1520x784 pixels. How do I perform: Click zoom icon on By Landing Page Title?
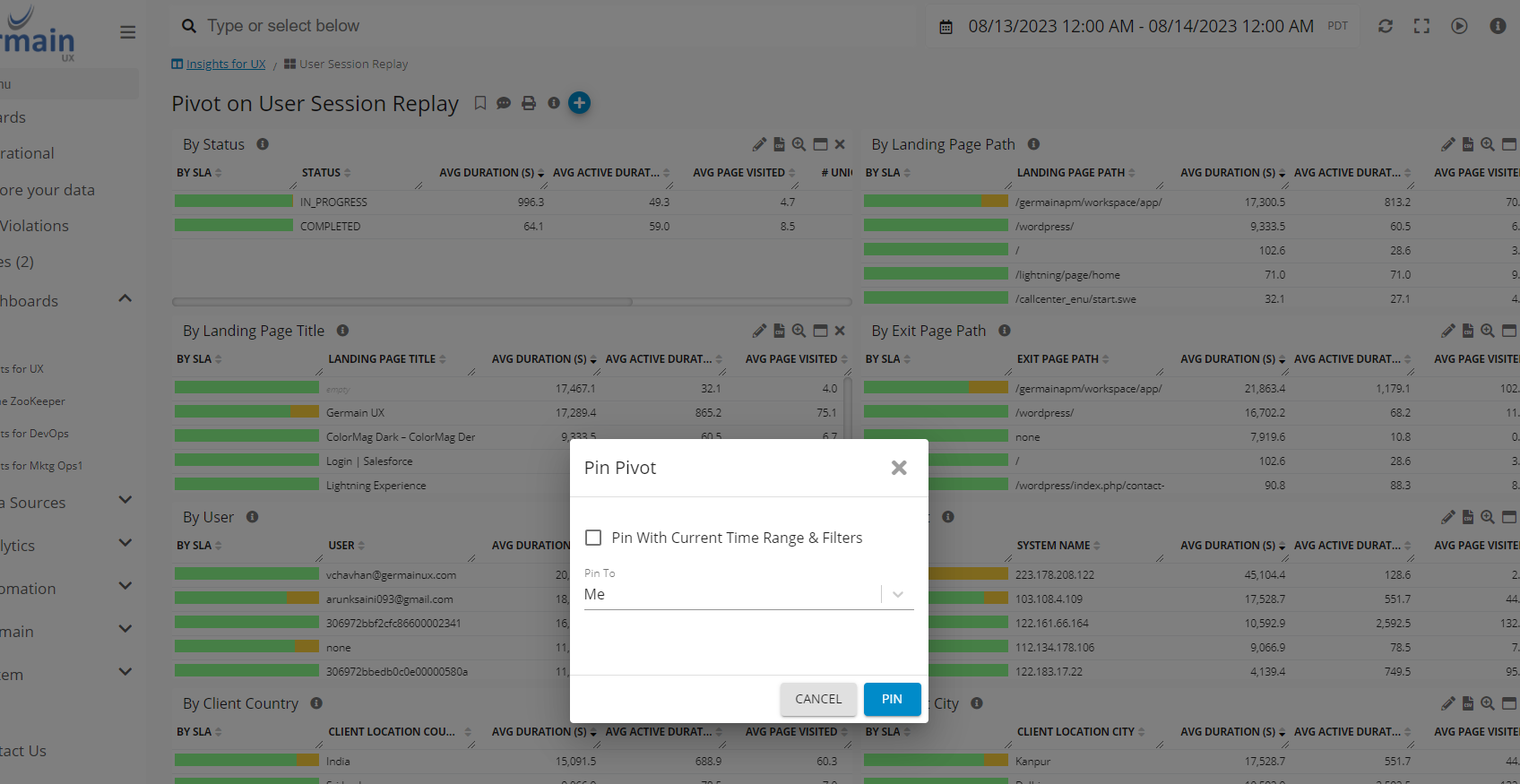[799, 331]
